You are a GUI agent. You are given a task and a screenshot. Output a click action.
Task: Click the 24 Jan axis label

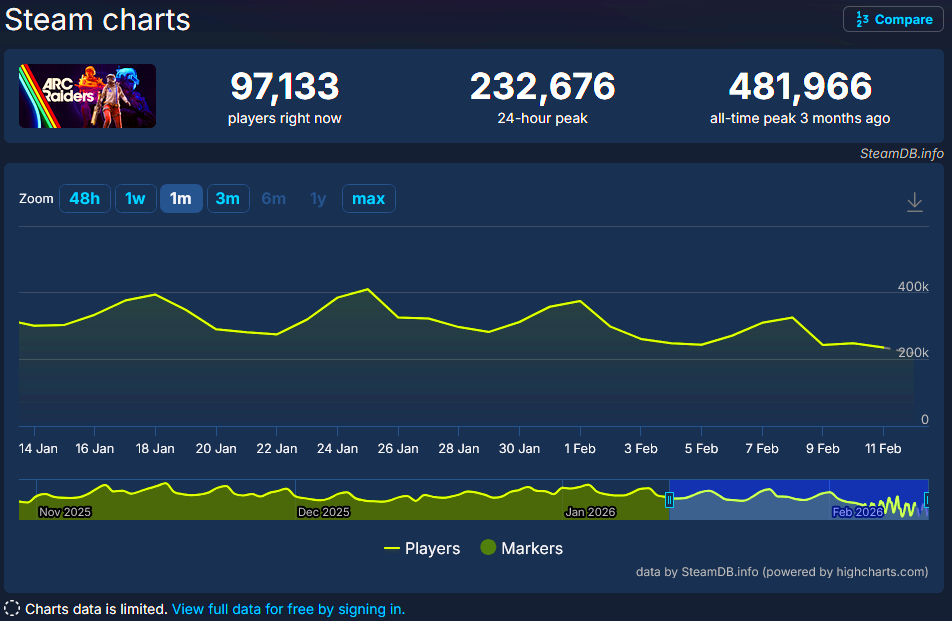coord(337,449)
